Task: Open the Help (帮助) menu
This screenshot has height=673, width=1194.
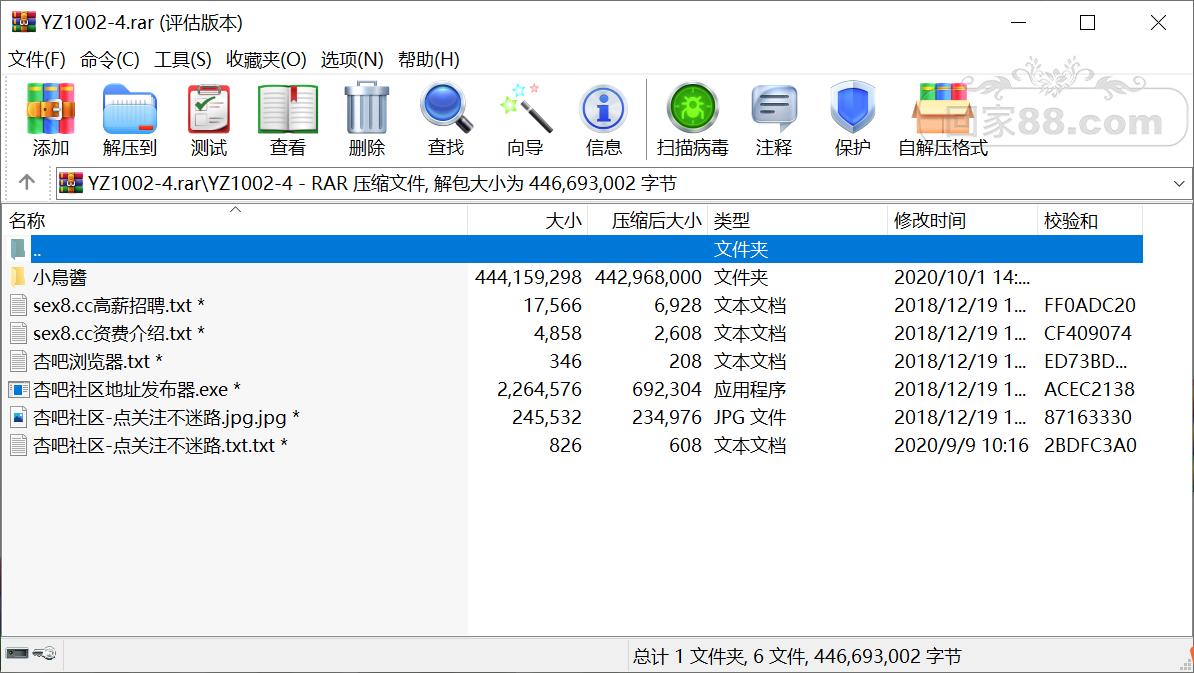Action: [429, 59]
